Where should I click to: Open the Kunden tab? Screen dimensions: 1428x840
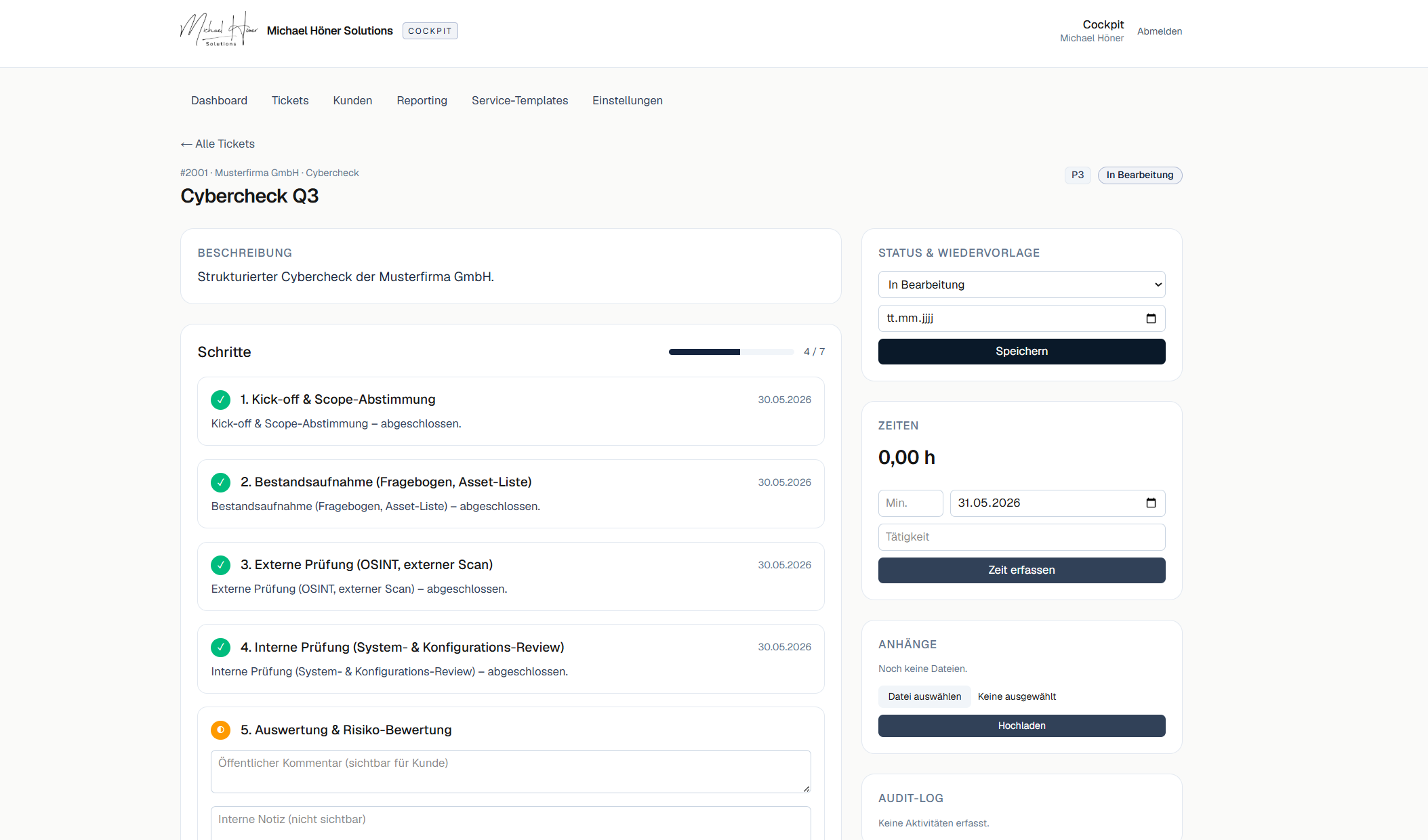point(352,100)
